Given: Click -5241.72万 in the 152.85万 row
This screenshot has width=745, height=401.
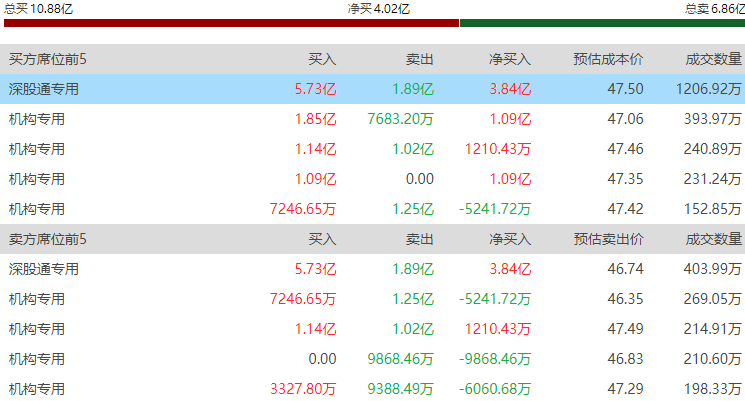Looking at the screenshot, I should (495, 209).
